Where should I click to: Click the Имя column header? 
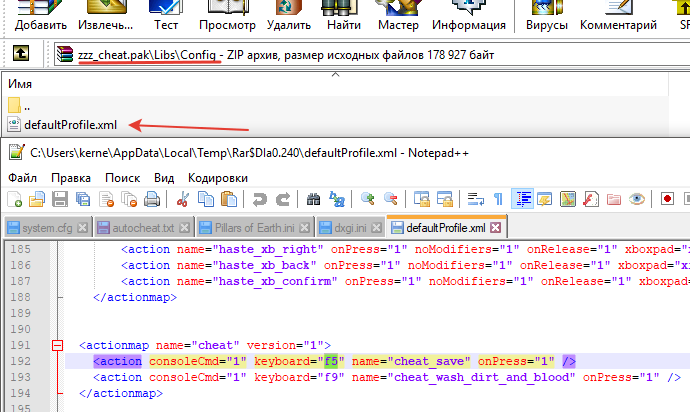click(21, 85)
